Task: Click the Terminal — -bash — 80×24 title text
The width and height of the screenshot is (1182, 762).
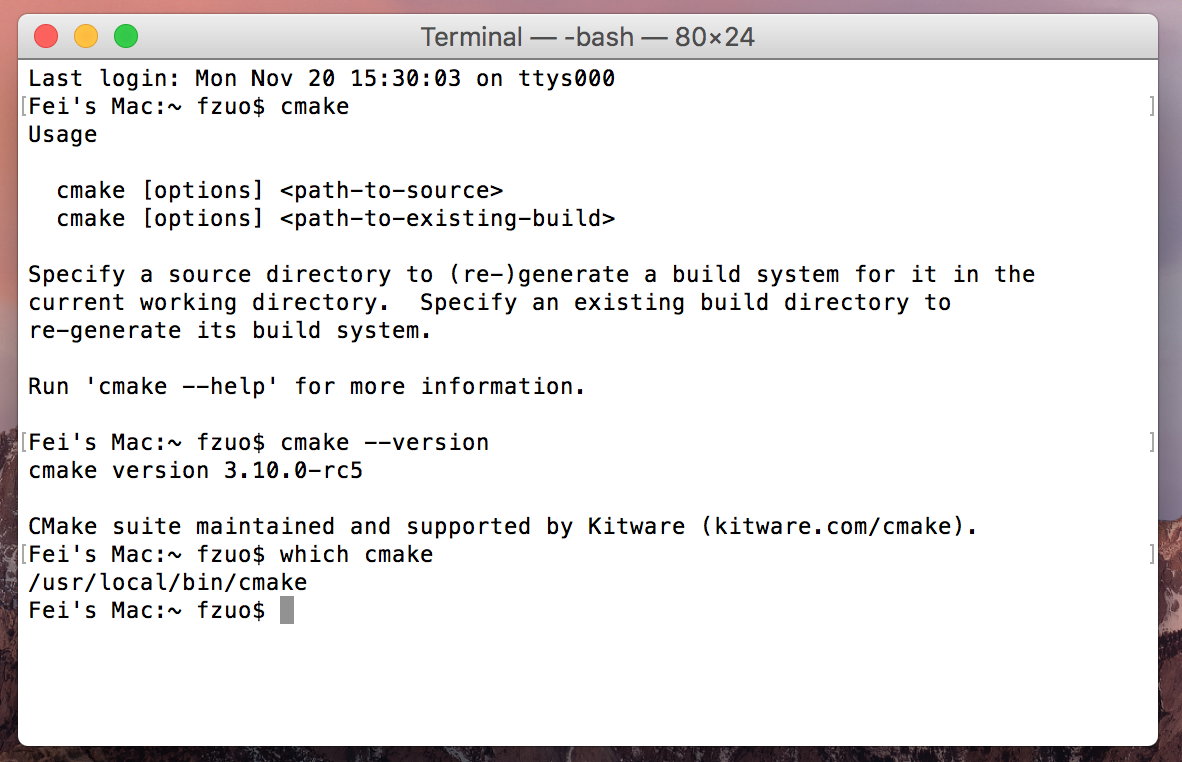Action: [587, 36]
